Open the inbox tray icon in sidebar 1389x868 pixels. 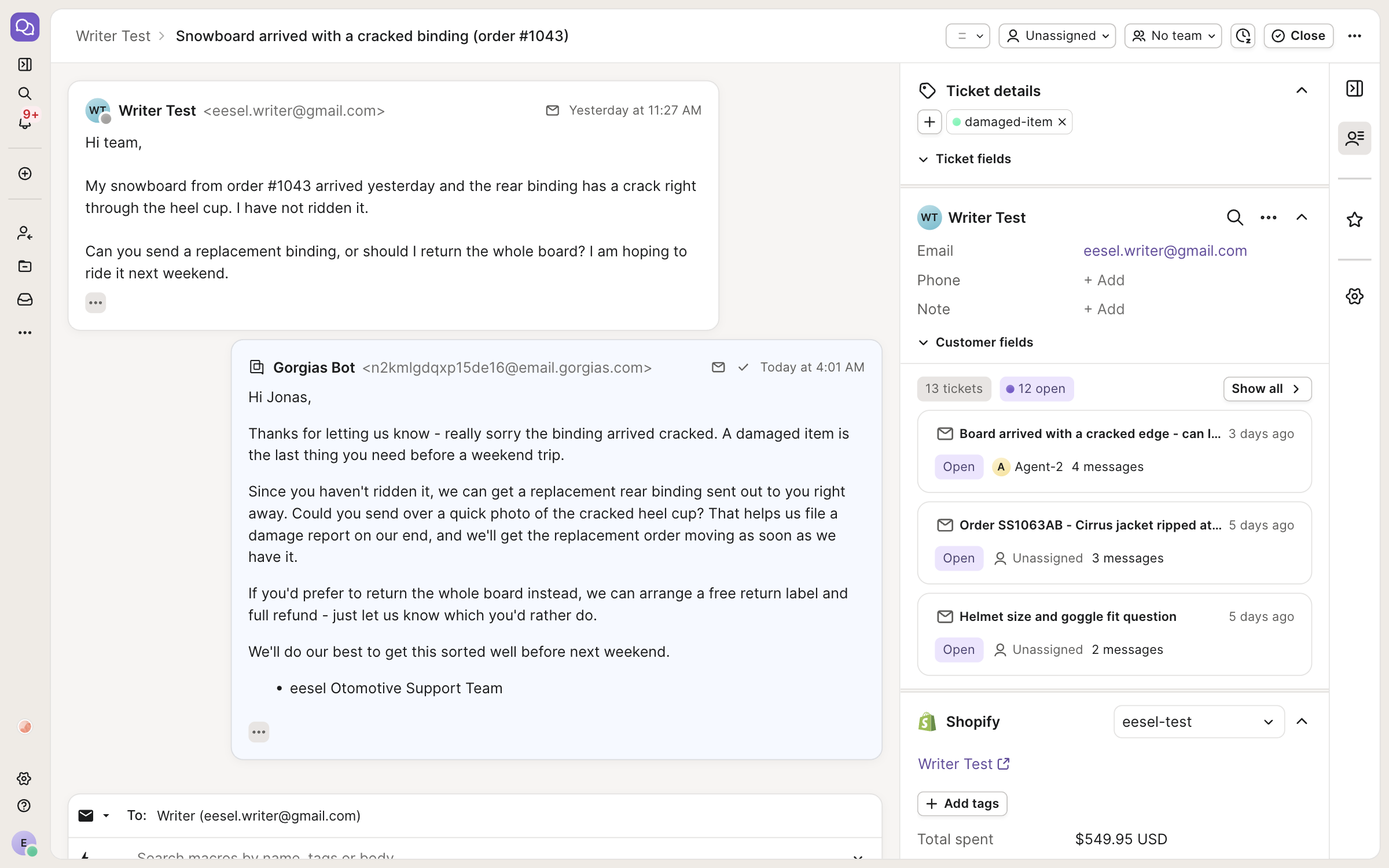coord(25,299)
